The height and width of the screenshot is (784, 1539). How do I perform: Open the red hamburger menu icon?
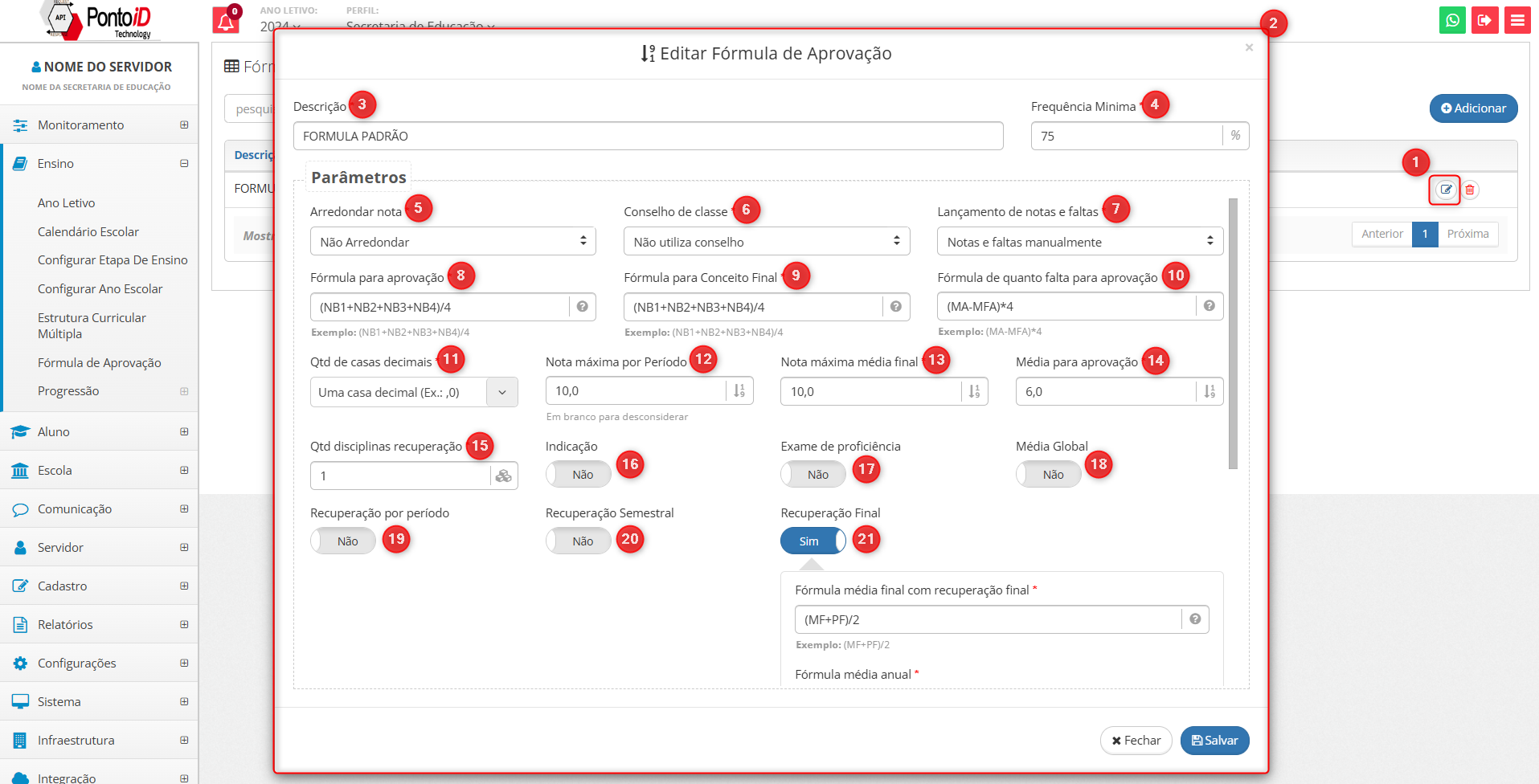(1517, 20)
